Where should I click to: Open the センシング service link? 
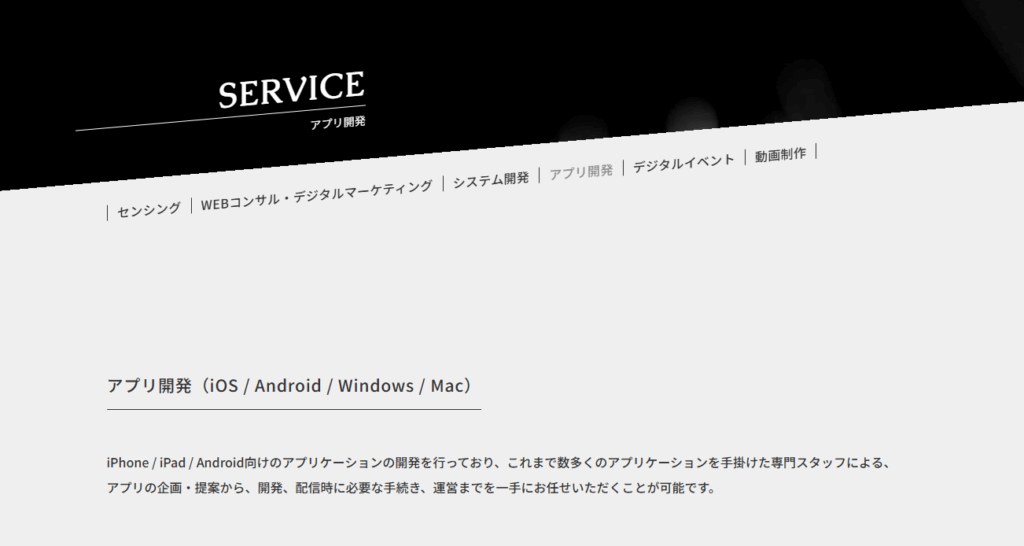tap(149, 209)
